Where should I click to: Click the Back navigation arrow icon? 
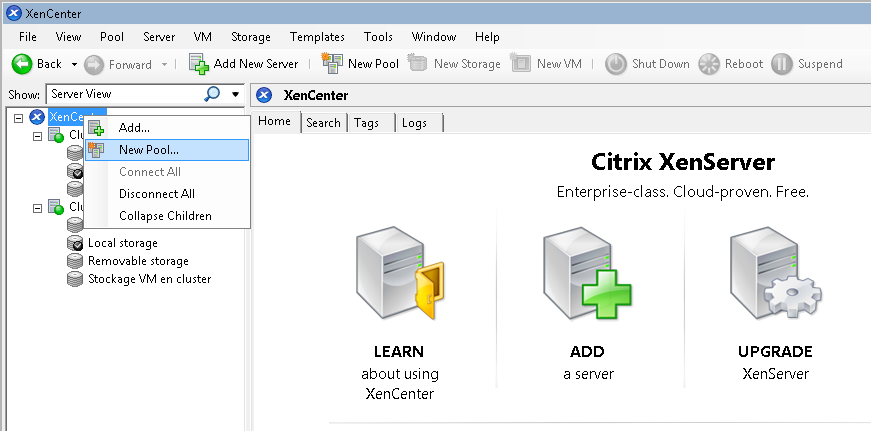[x=22, y=64]
